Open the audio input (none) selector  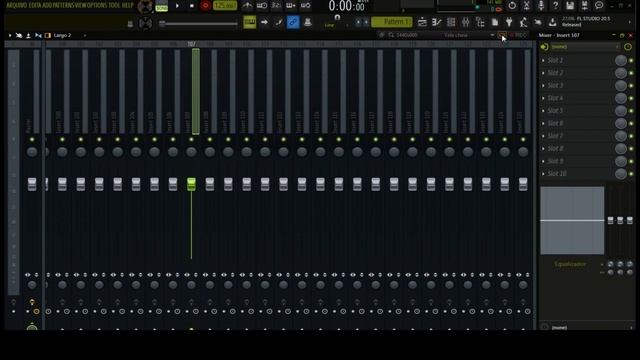[x=584, y=47]
